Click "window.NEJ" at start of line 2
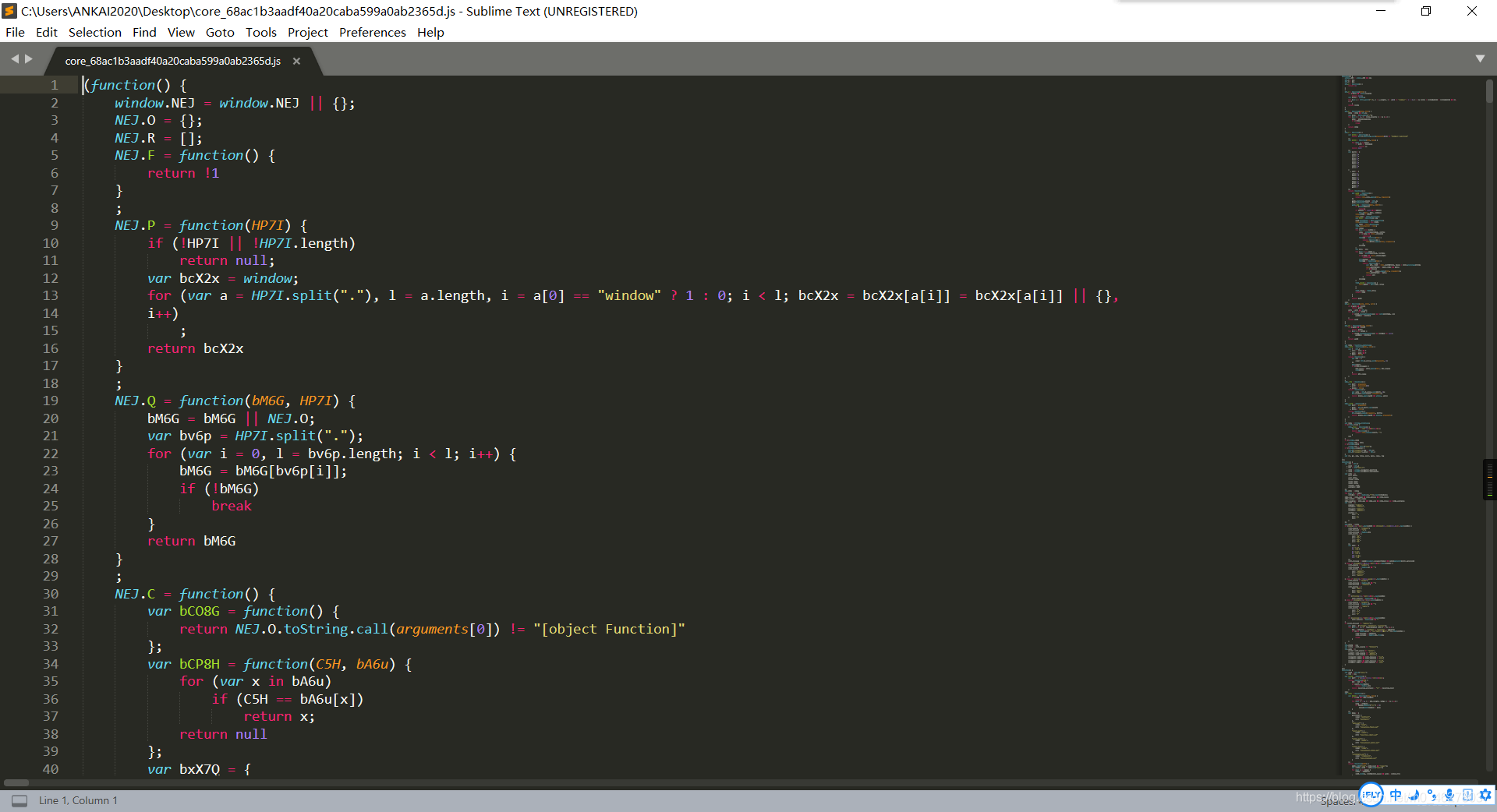 (x=154, y=103)
